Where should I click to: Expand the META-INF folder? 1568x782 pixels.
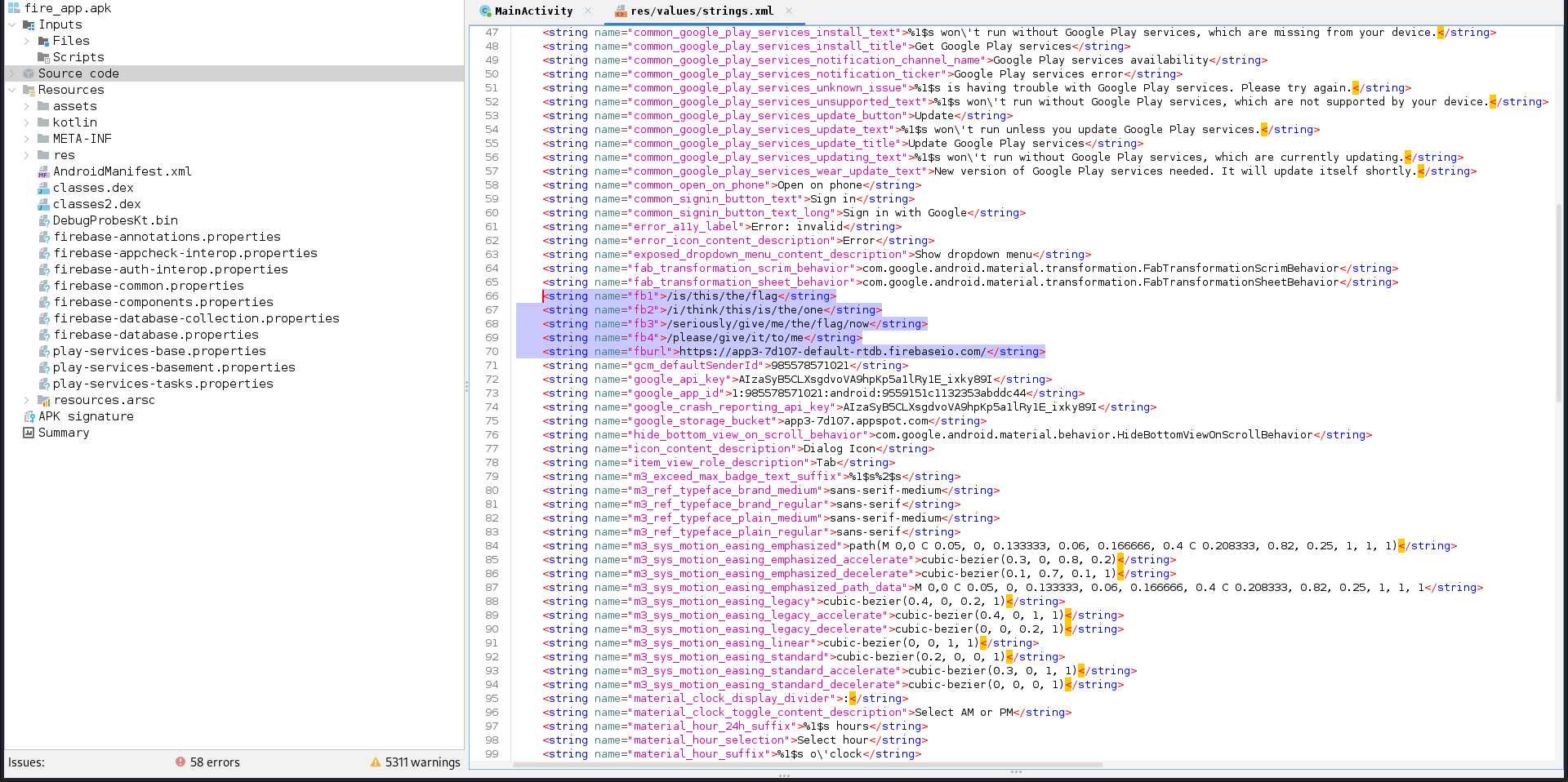[x=27, y=139]
